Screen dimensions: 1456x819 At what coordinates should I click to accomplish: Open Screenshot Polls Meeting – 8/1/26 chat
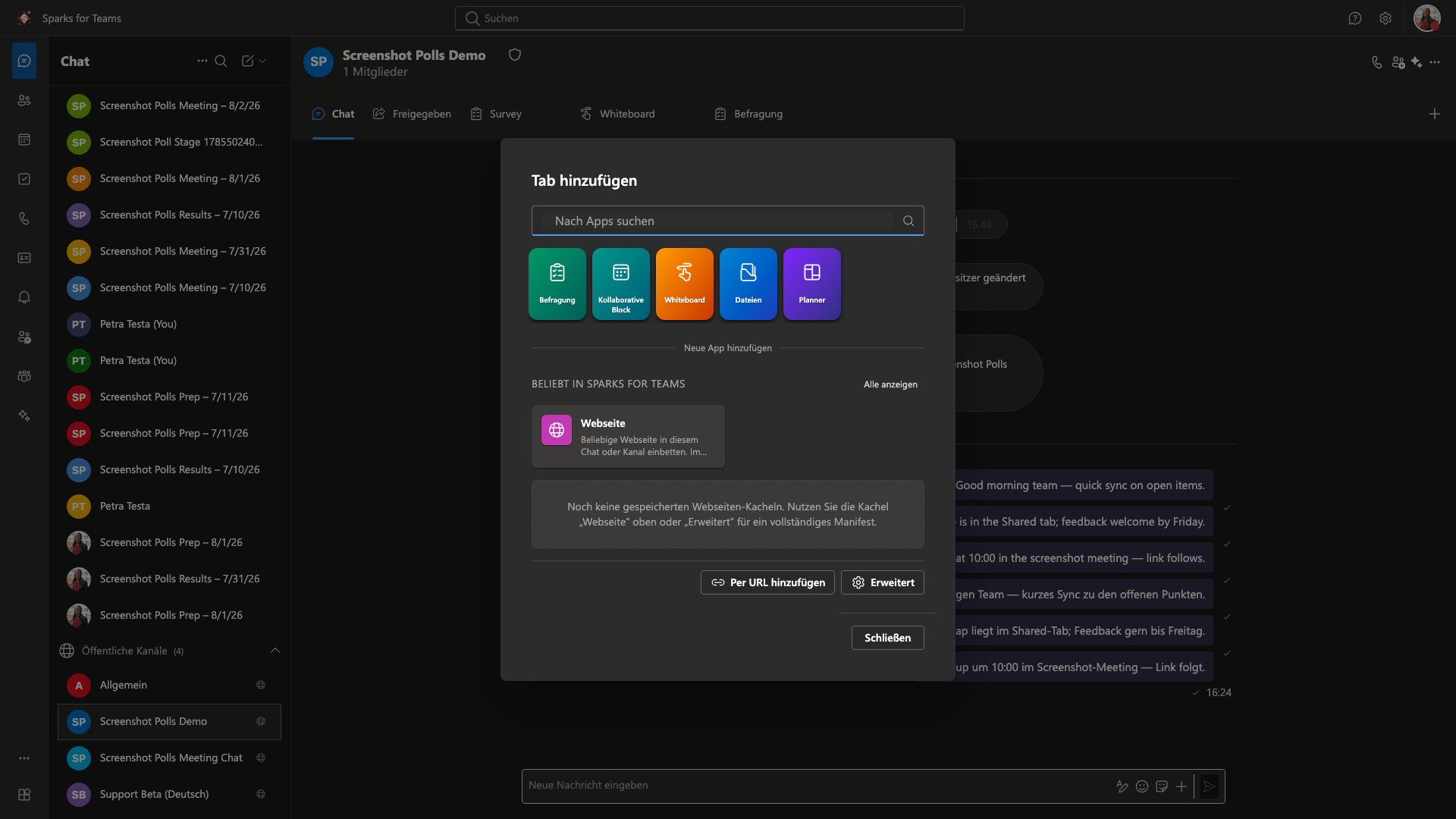(x=169, y=178)
